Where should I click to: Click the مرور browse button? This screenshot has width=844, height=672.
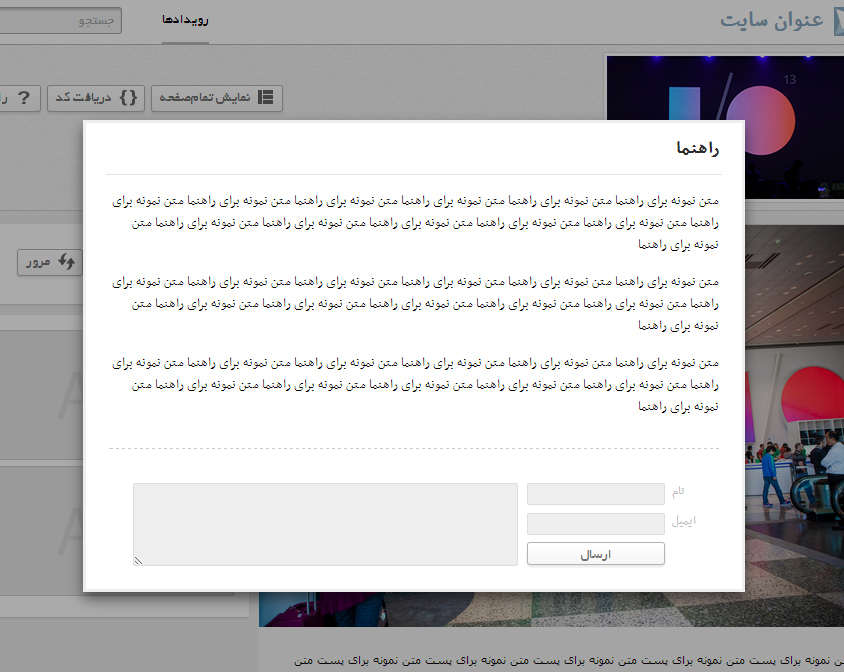(49, 262)
